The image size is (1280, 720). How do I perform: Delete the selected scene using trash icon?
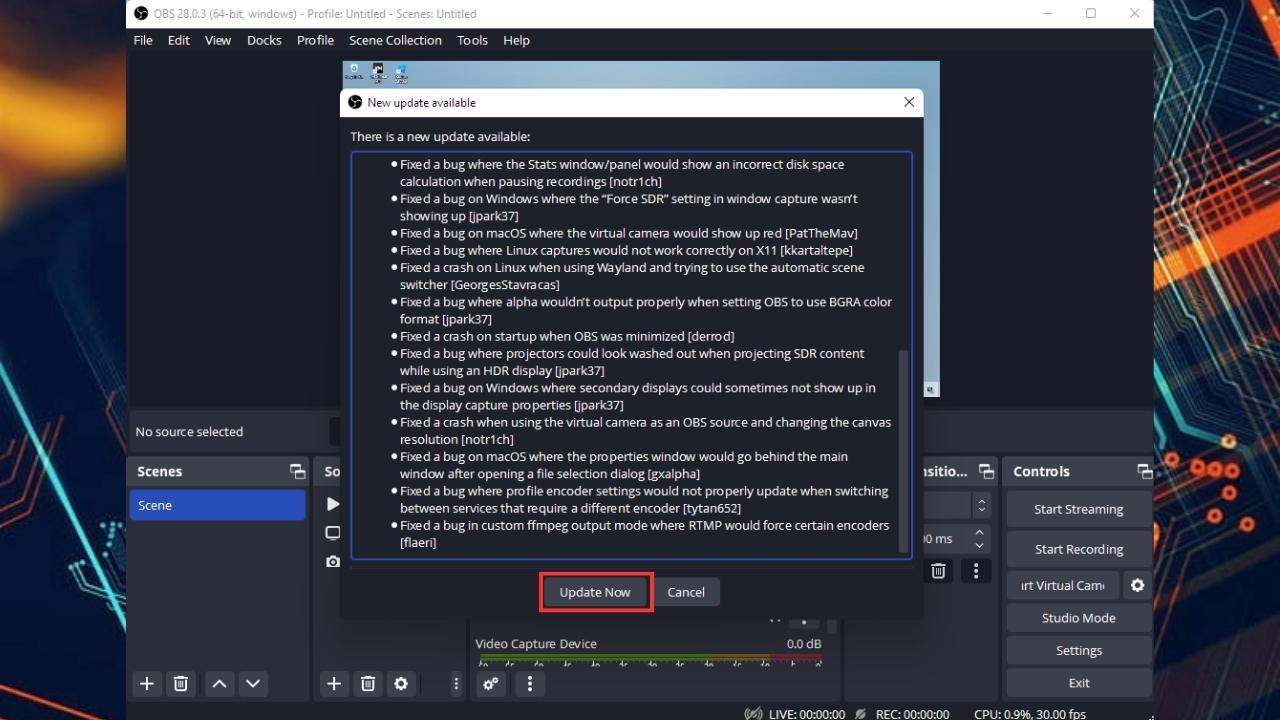pyautogui.click(x=180, y=683)
